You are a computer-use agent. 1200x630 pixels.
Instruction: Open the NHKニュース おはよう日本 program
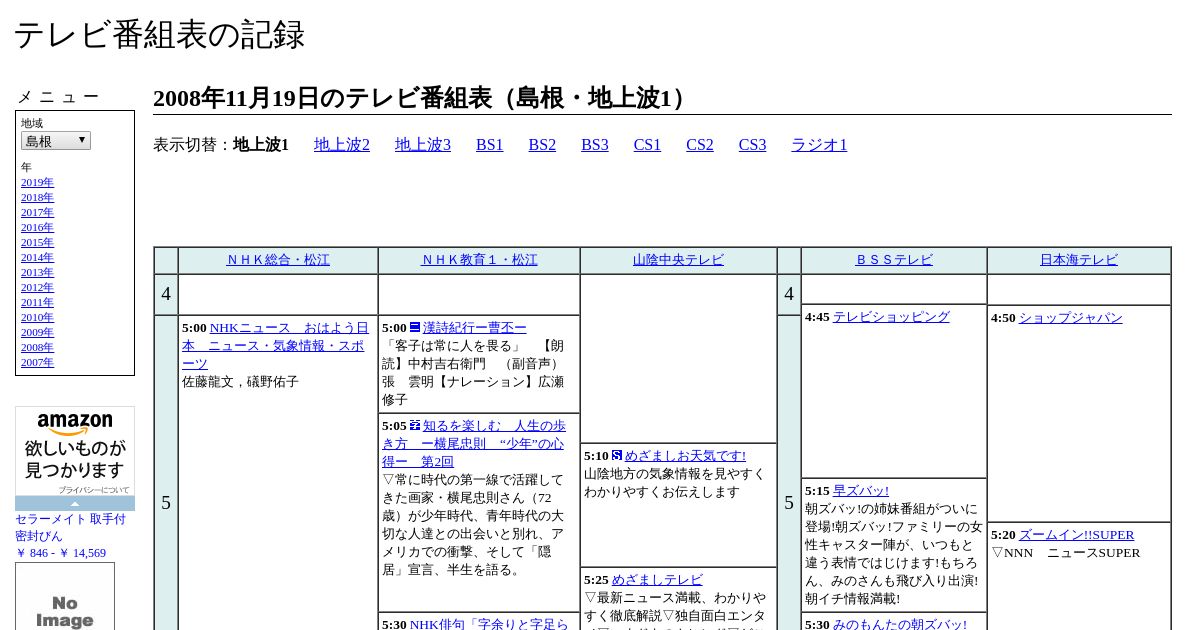click(x=275, y=345)
